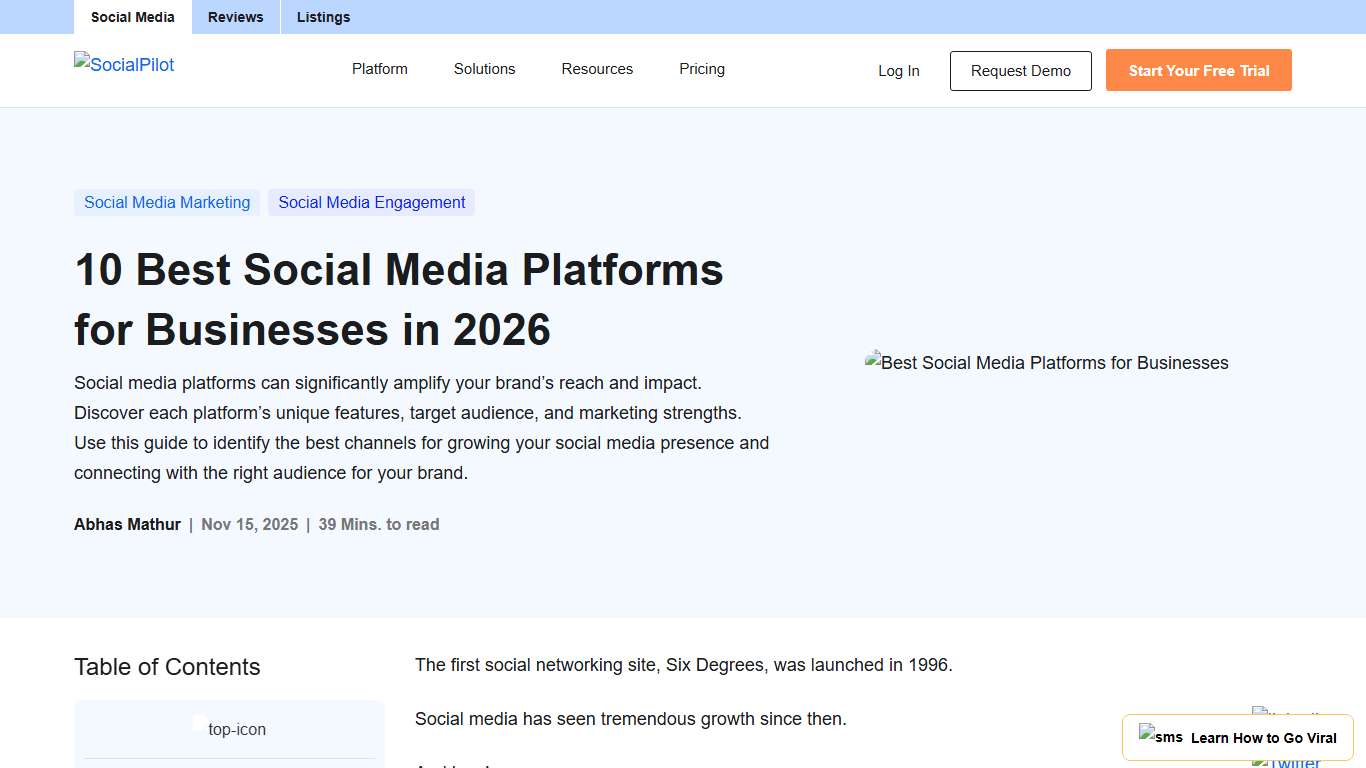Image resolution: width=1366 pixels, height=768 pixels.
Task: Open the Resources dropdown
Action: (x=597, y=69)
